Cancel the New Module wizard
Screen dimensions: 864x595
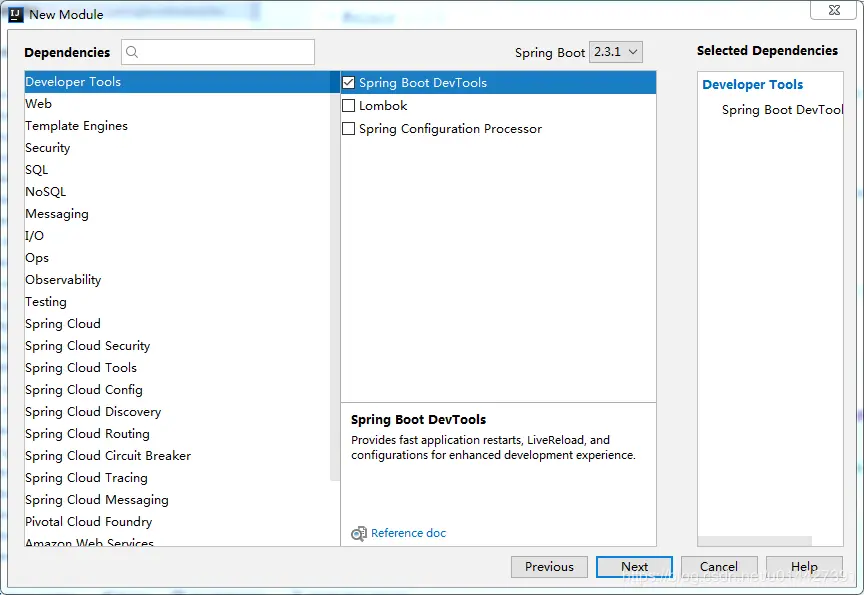719,567
